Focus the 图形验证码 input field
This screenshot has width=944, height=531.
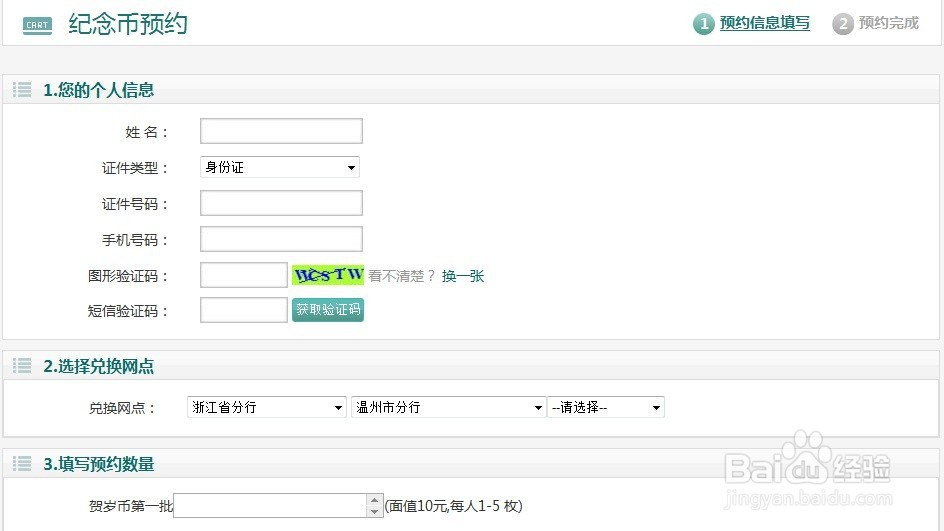click(x=244, y=275)
